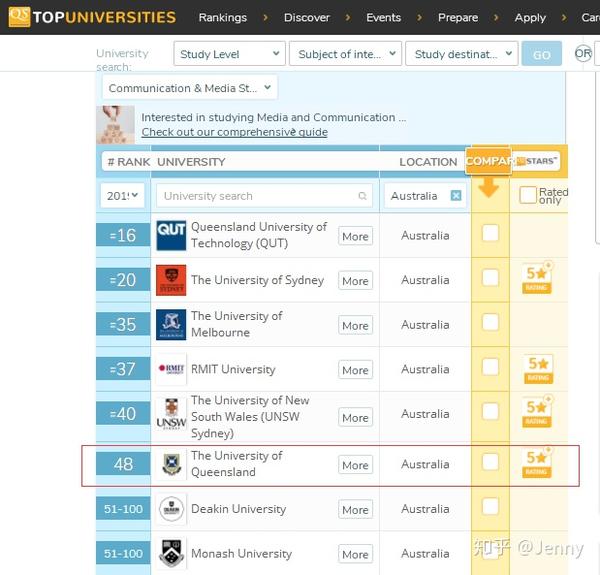Click UNSW 5-star rating badge
The image size is (600, 575).
[537, 412]
